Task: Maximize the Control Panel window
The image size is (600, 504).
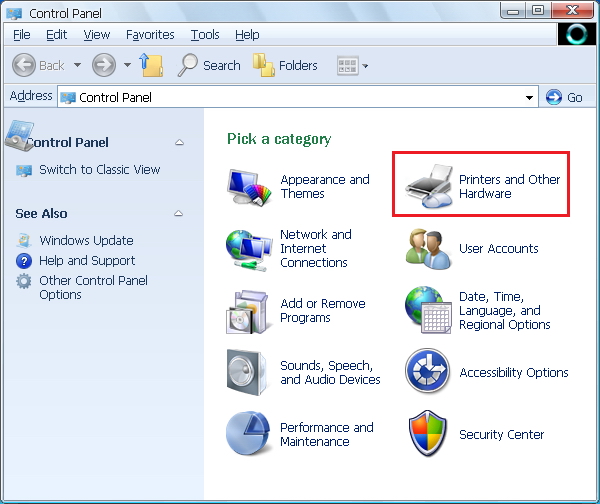Action: pyautogui.click(x=538, y=11)
